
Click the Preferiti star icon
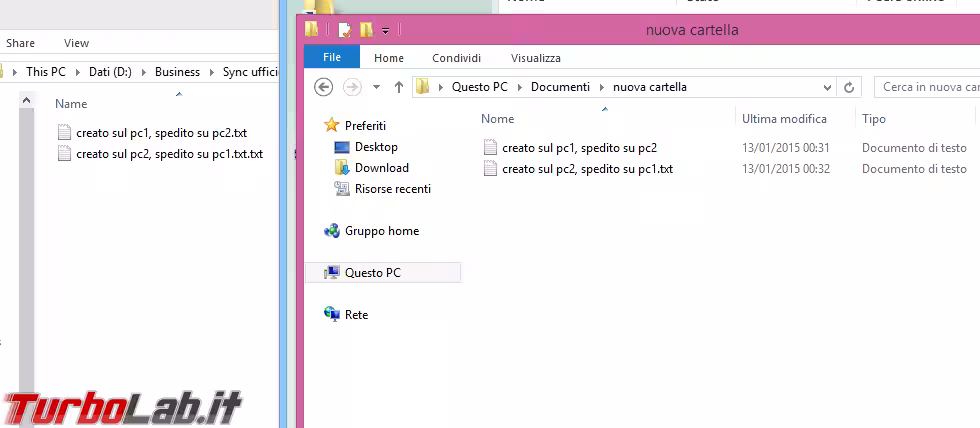click(331, 126)
